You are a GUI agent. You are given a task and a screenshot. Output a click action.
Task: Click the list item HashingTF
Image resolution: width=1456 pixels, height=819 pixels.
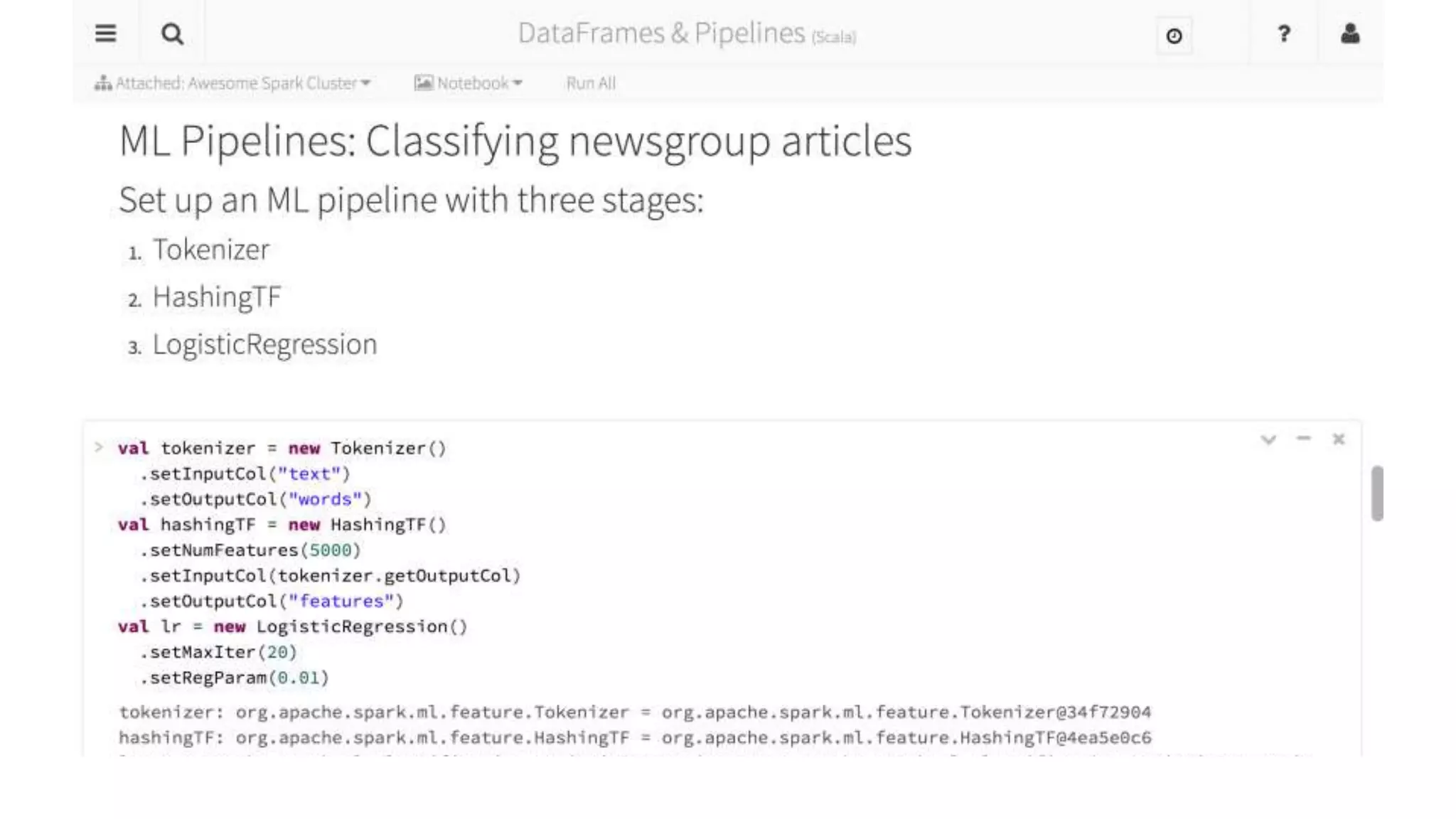click(217, 297)
